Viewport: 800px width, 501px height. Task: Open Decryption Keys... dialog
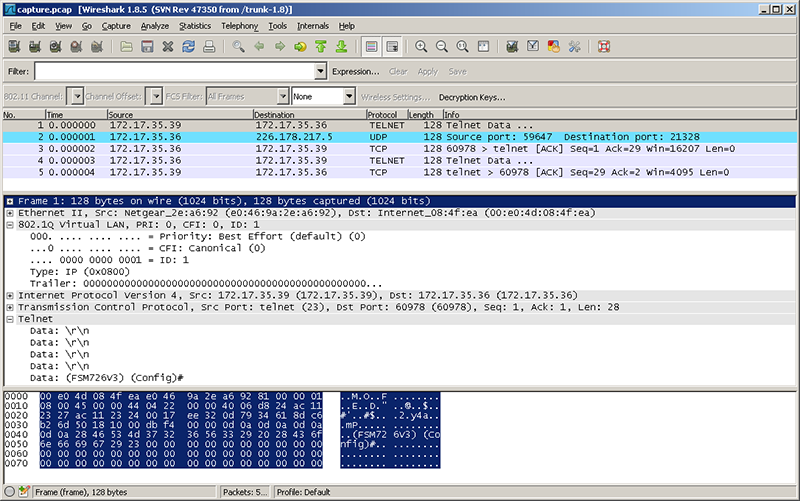[472, 97]
